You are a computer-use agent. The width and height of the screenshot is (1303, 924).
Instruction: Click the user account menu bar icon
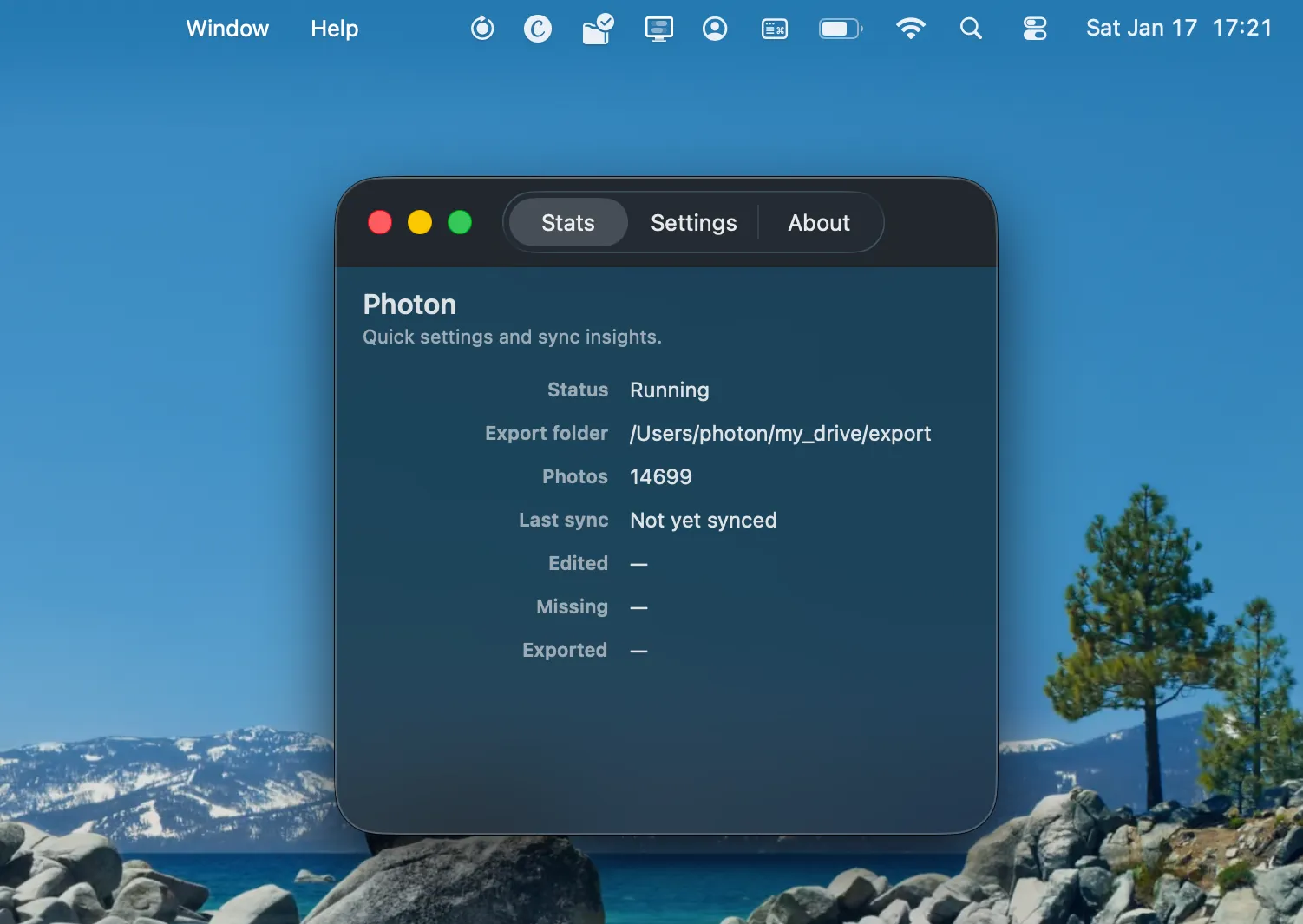(715, 29)
